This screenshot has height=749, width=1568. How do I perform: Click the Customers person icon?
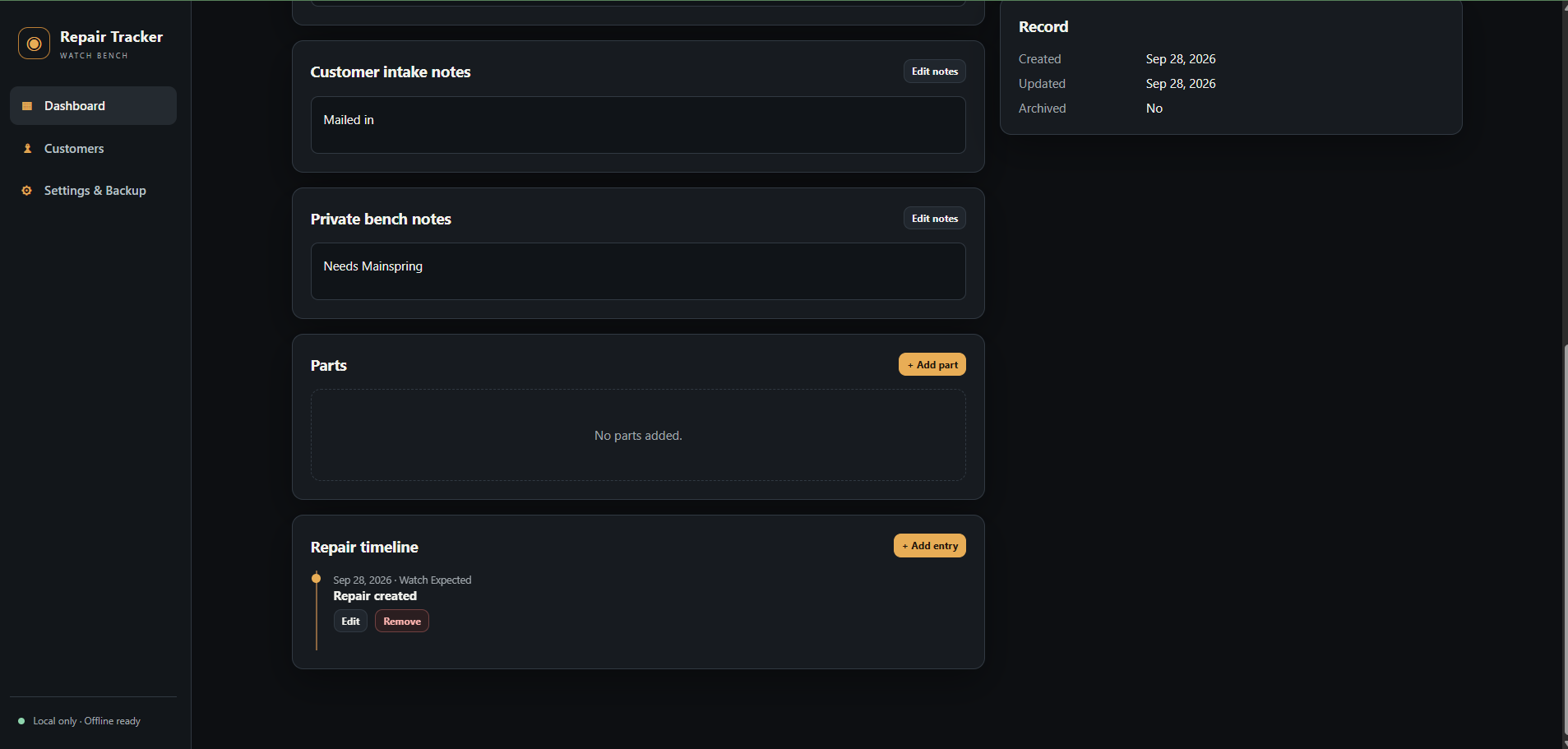pos(27,149)
